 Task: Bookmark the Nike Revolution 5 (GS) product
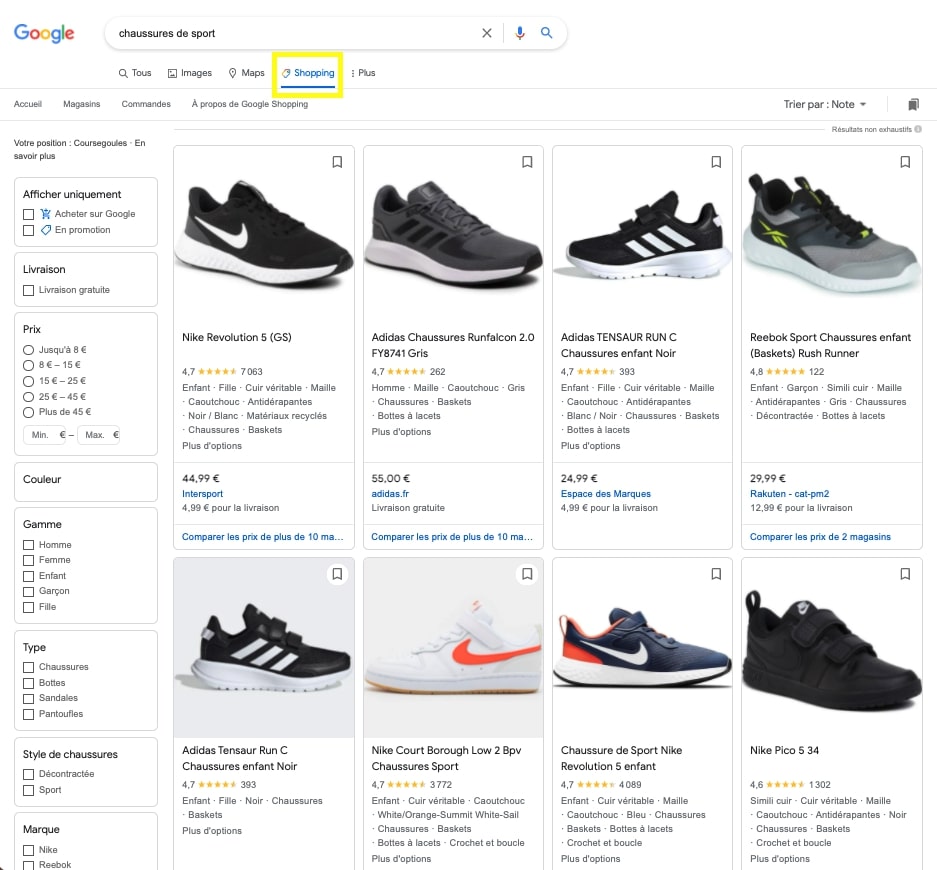point(337,162)
